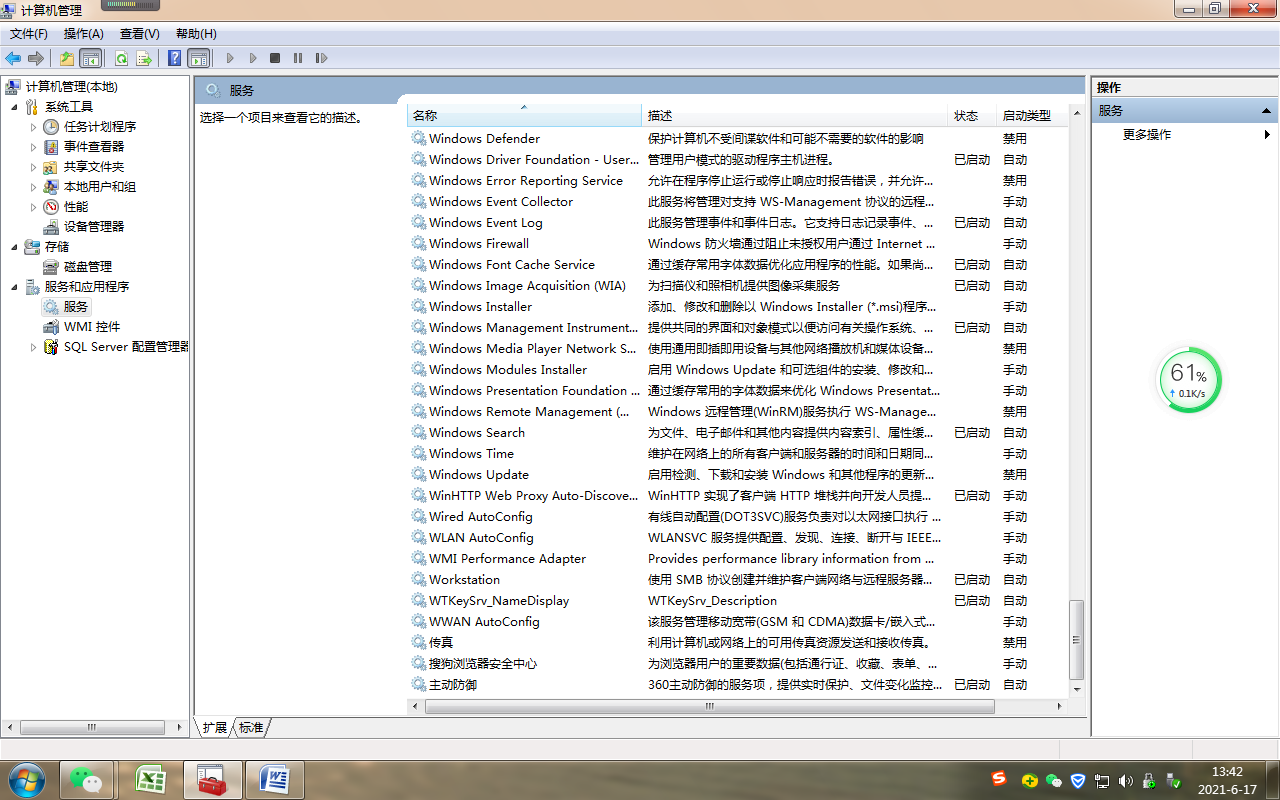Image resolution: width=1280 pixels, height=800 pixels.
Task: Open the 查看(V) menu
Action: [140, 34]
